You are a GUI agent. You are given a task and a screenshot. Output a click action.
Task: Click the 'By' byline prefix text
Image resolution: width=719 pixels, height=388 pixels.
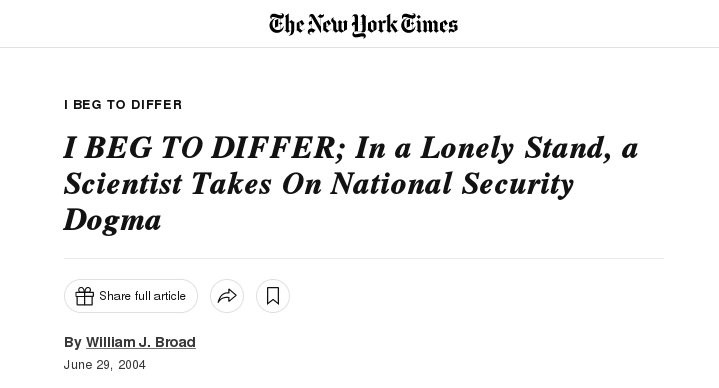[x=72, y=342]
